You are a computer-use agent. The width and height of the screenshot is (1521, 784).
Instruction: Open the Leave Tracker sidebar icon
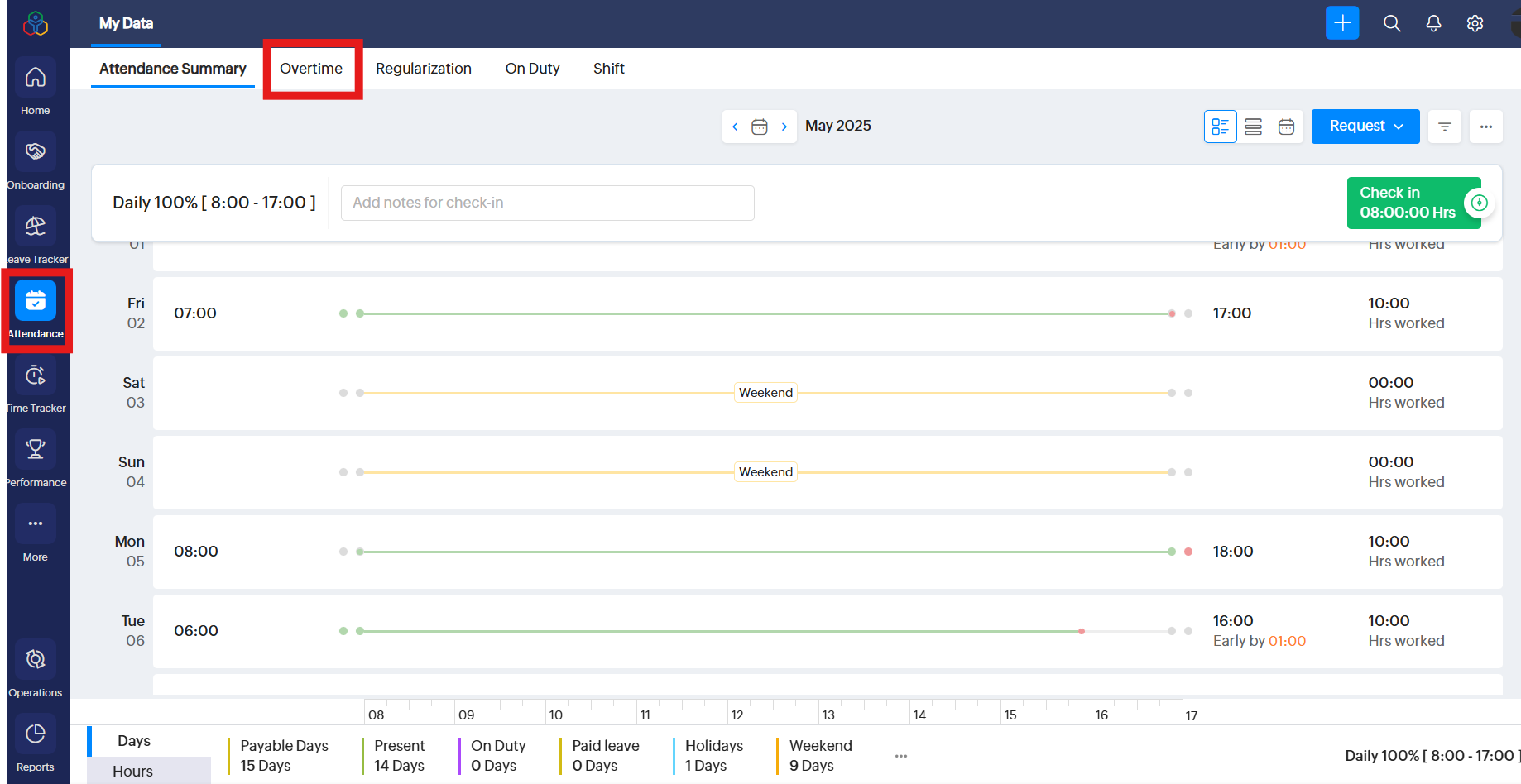click(x=35, y=227)
